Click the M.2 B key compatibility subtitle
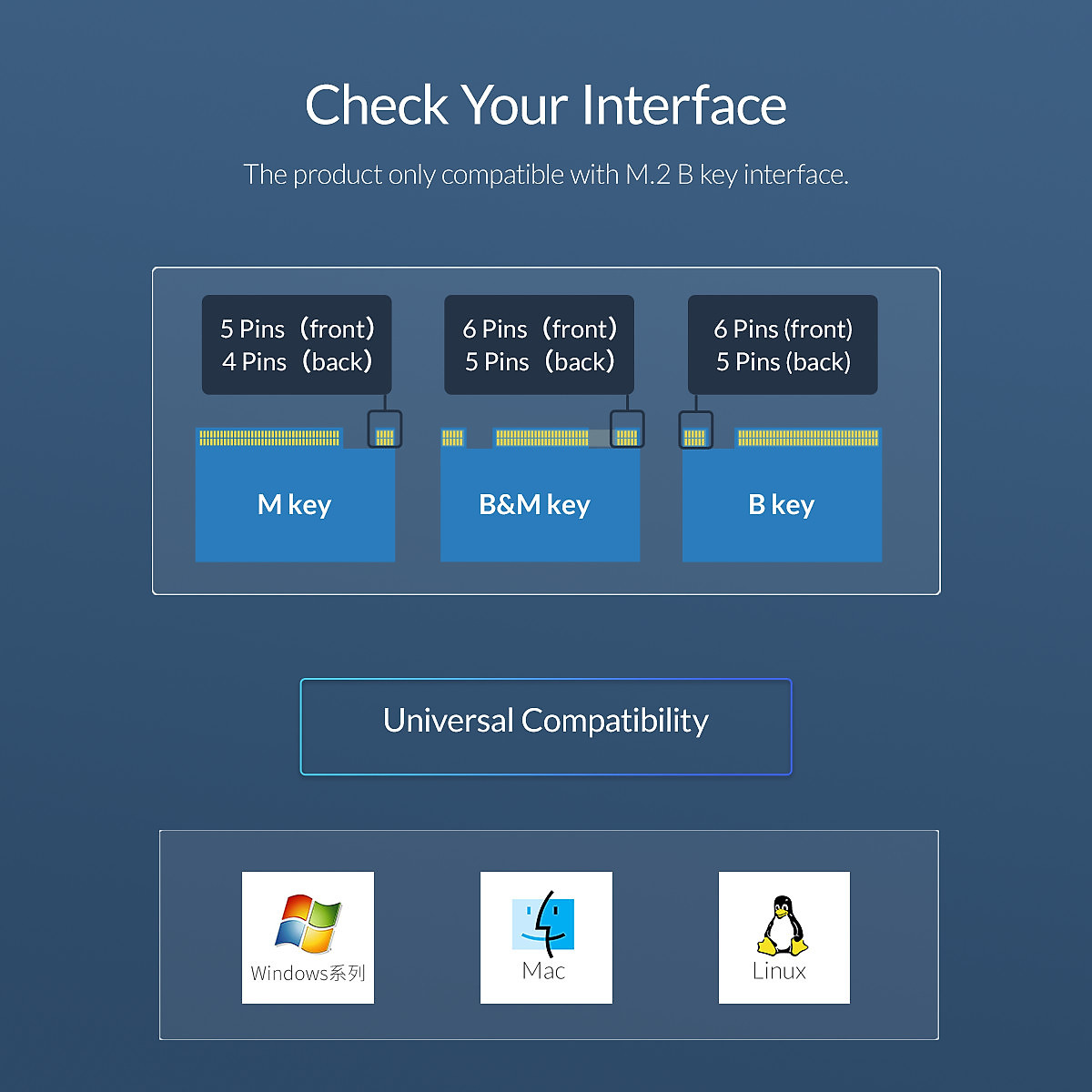This screenshot has height=1092, width=1092. coord(546,175)
